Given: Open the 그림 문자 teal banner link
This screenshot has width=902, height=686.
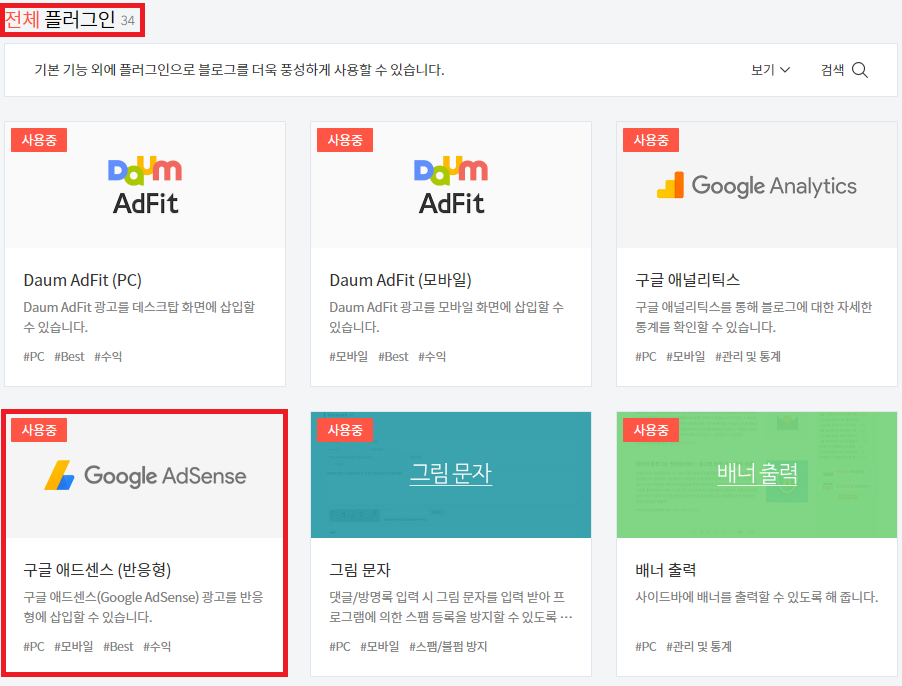Looking at the screenshot, I should [451, 473].
